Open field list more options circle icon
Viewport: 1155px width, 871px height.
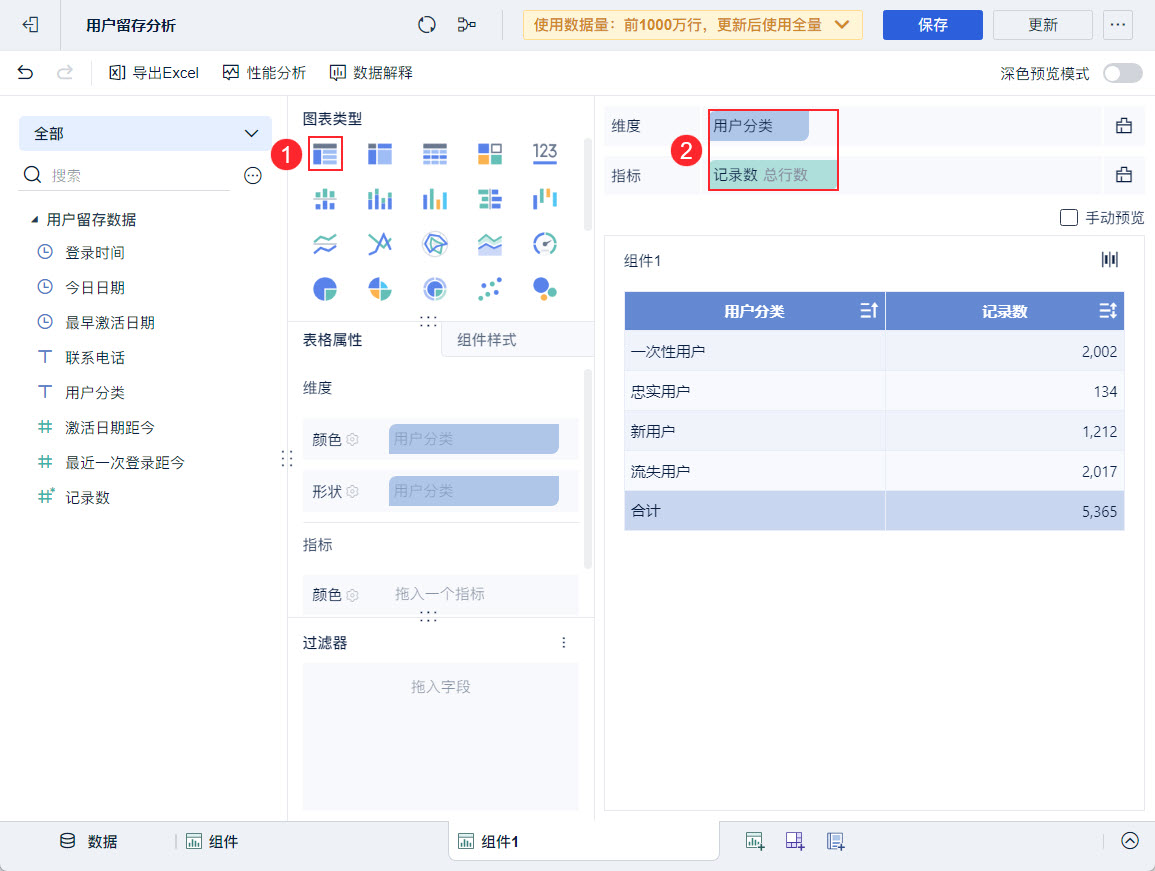[253, 175]
